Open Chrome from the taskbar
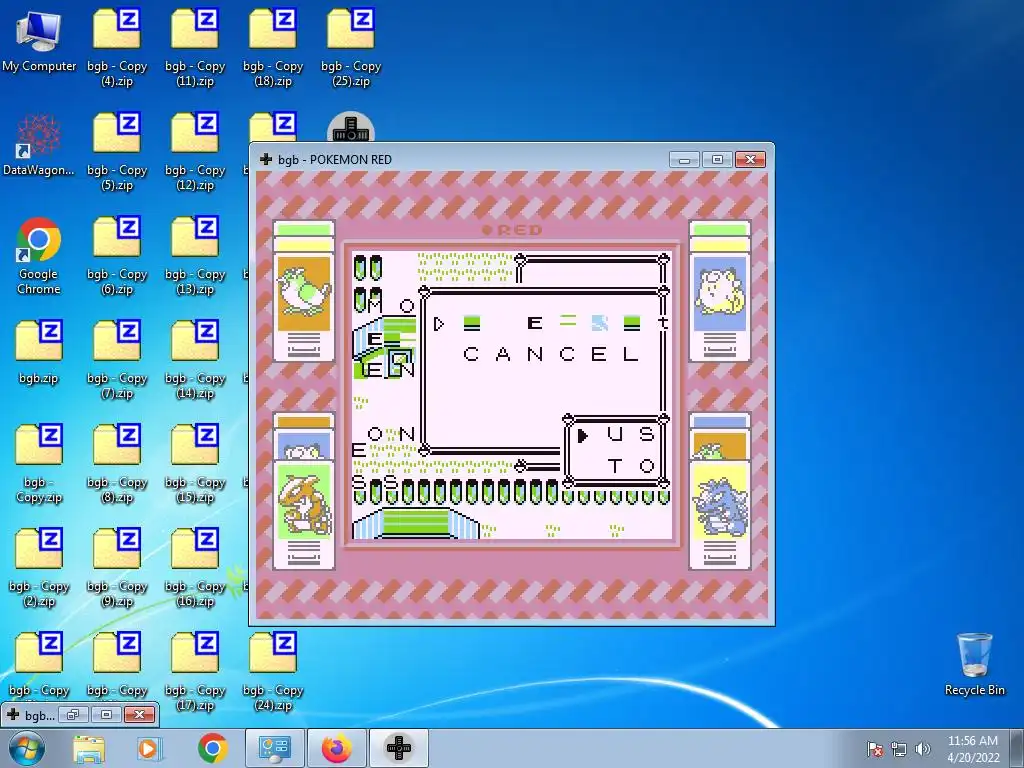1024x768 pixels. pos(212,748)
